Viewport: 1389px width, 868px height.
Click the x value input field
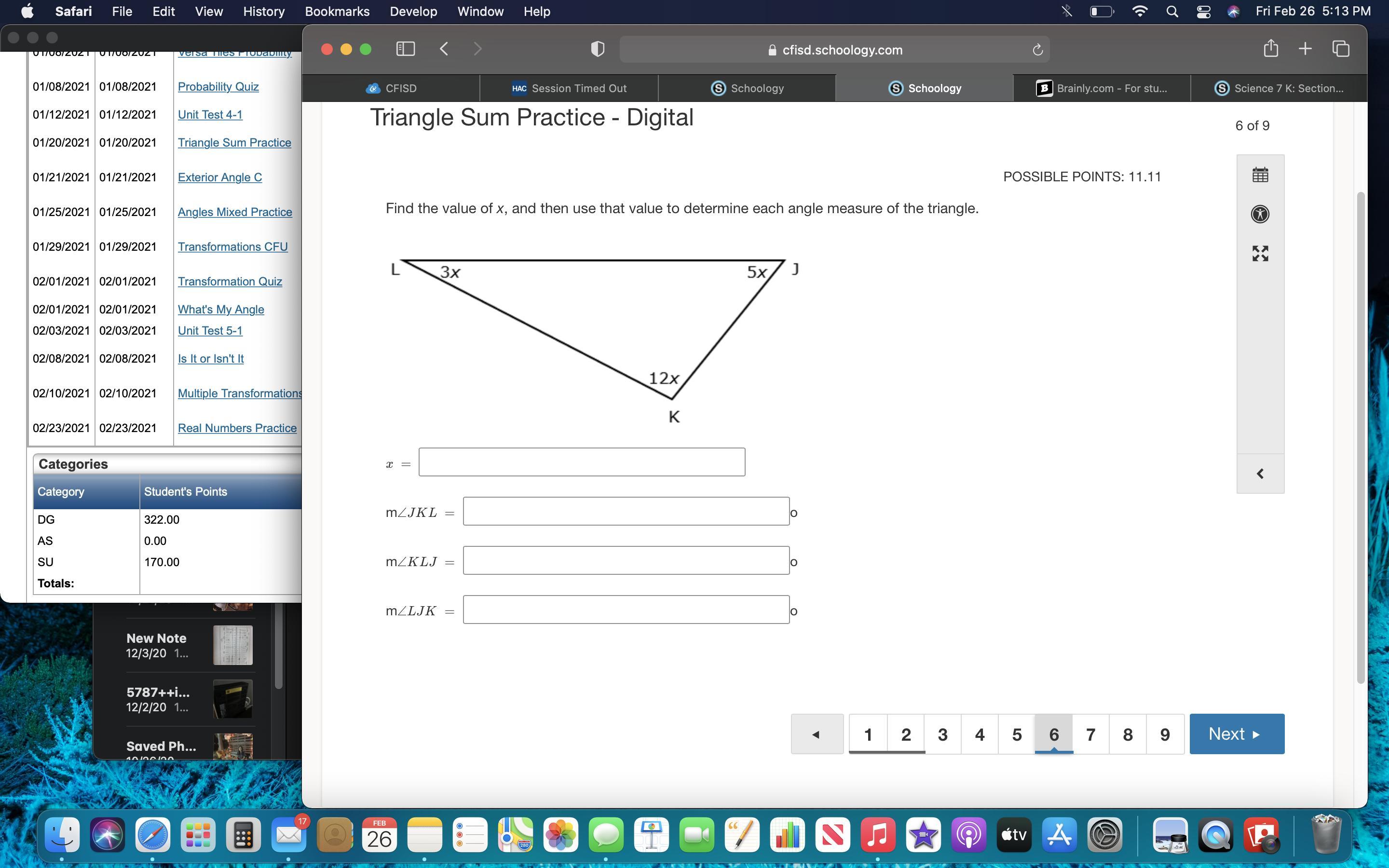582,462
